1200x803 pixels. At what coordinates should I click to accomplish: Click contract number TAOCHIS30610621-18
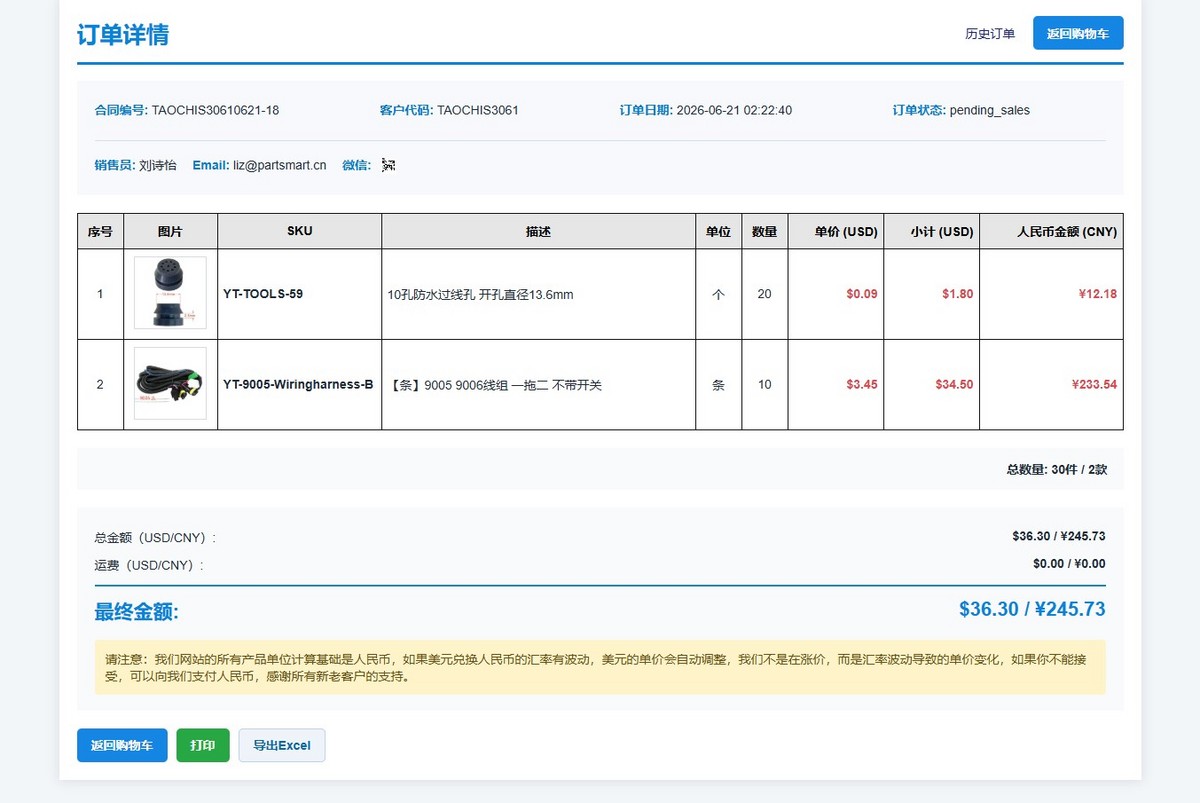pyautogui.click(x=215, y=110)
